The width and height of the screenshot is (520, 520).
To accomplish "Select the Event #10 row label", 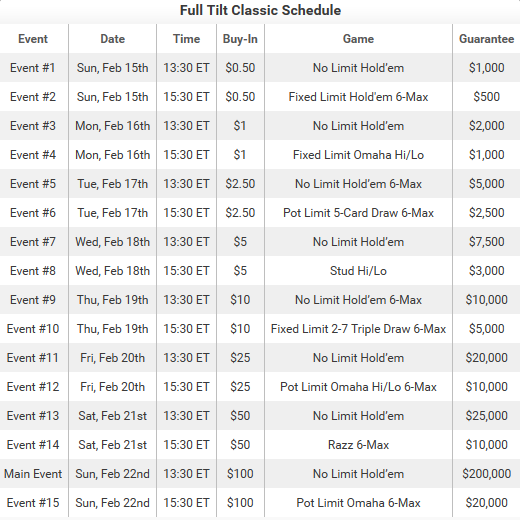I will pos(33,329).
